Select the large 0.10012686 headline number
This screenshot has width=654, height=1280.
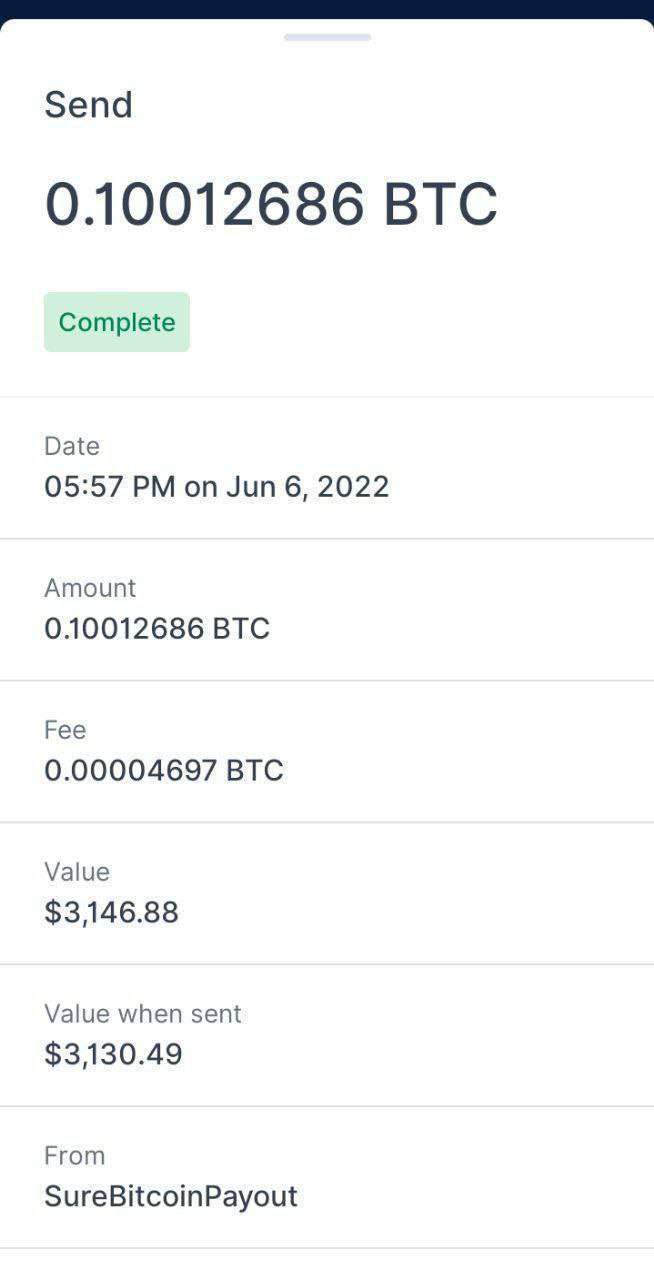tap(205, 204)
